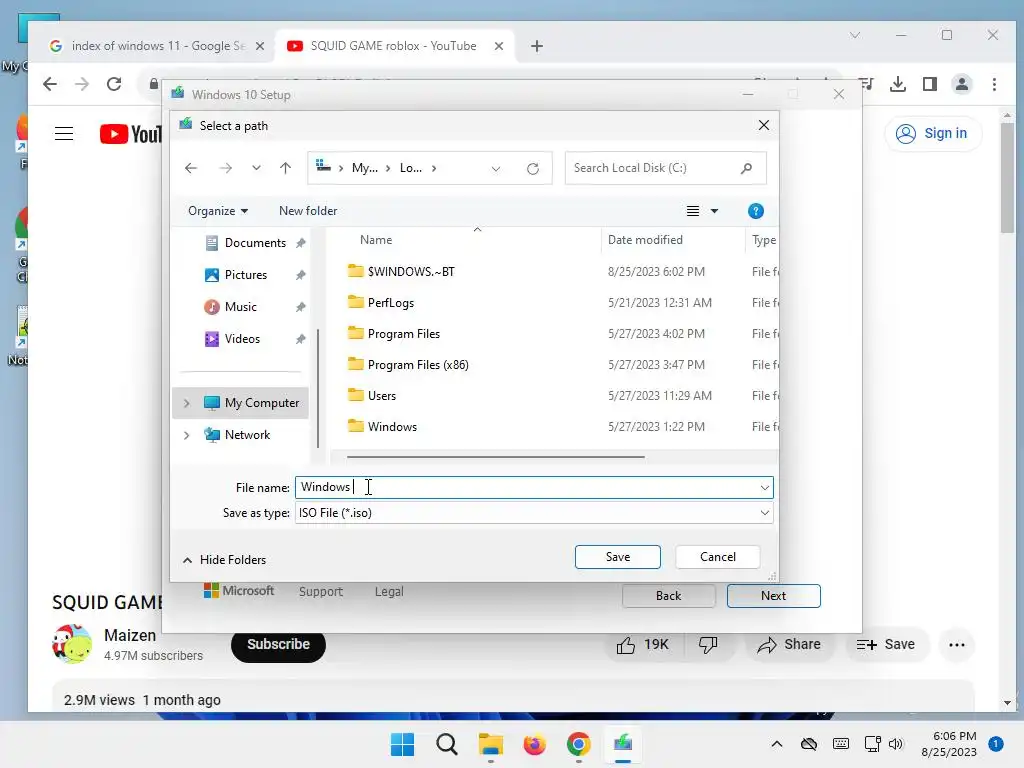This screenshot has height=768, width=1024.
Task: Select the PerfLogs folder
Action: (391, 303)
